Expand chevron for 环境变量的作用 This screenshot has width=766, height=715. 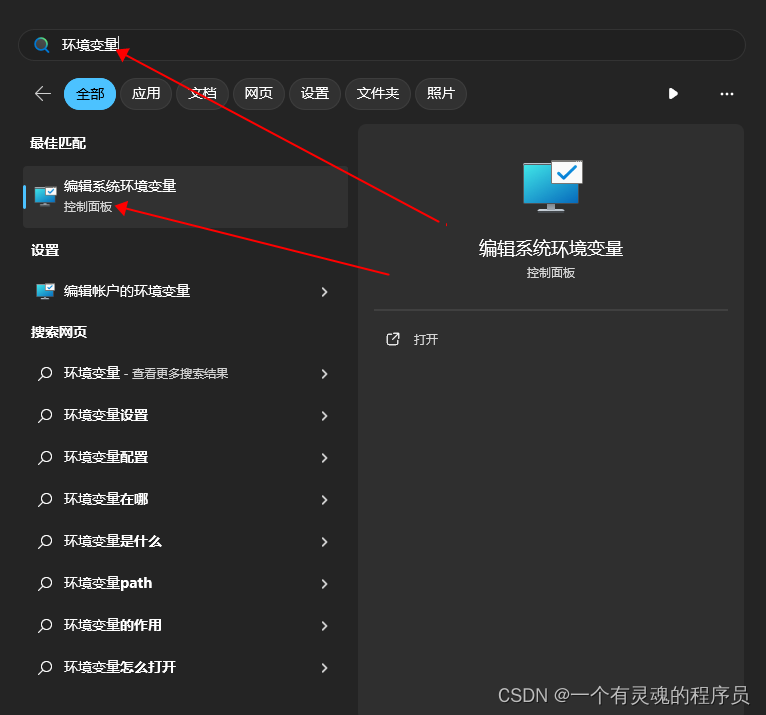pos(324,626)
